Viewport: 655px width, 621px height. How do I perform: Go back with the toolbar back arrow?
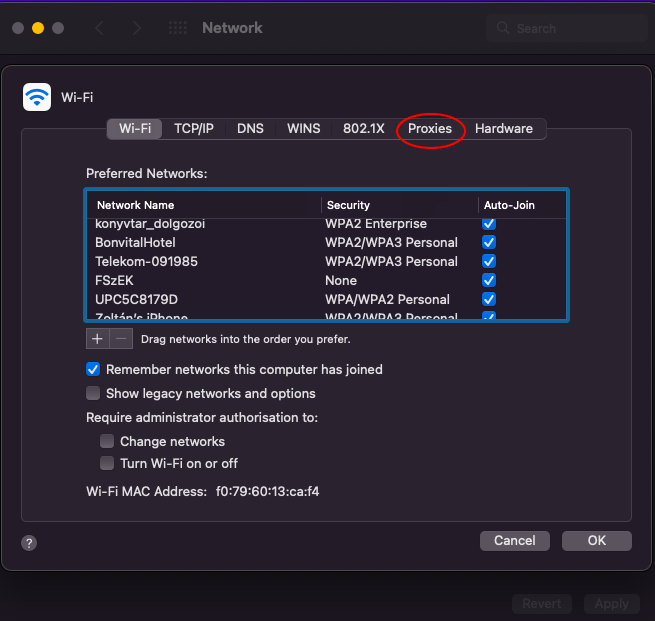tap(99, 28)
